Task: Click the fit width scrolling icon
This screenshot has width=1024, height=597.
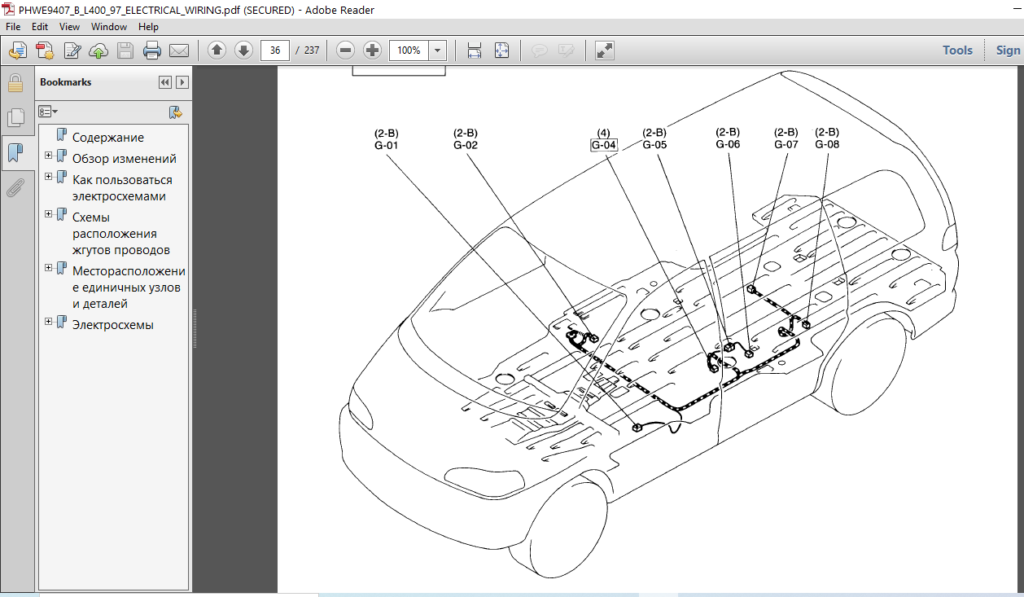Action: [475, 50]
